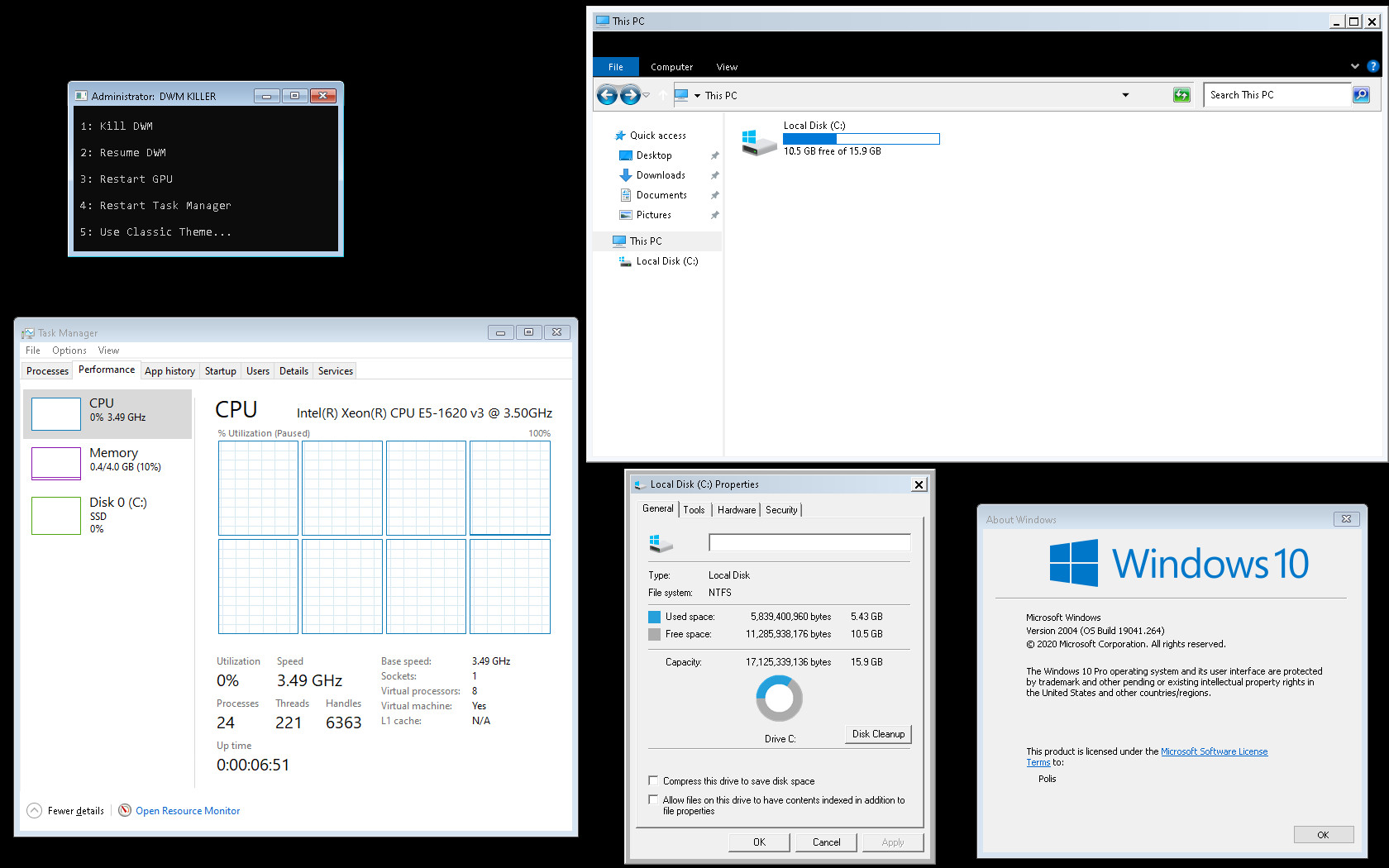Image resolution: width=1389 pixels, height=868 pixels.
Task: Switch to the Processes tab in Task Manager
Action: [47, 371]
